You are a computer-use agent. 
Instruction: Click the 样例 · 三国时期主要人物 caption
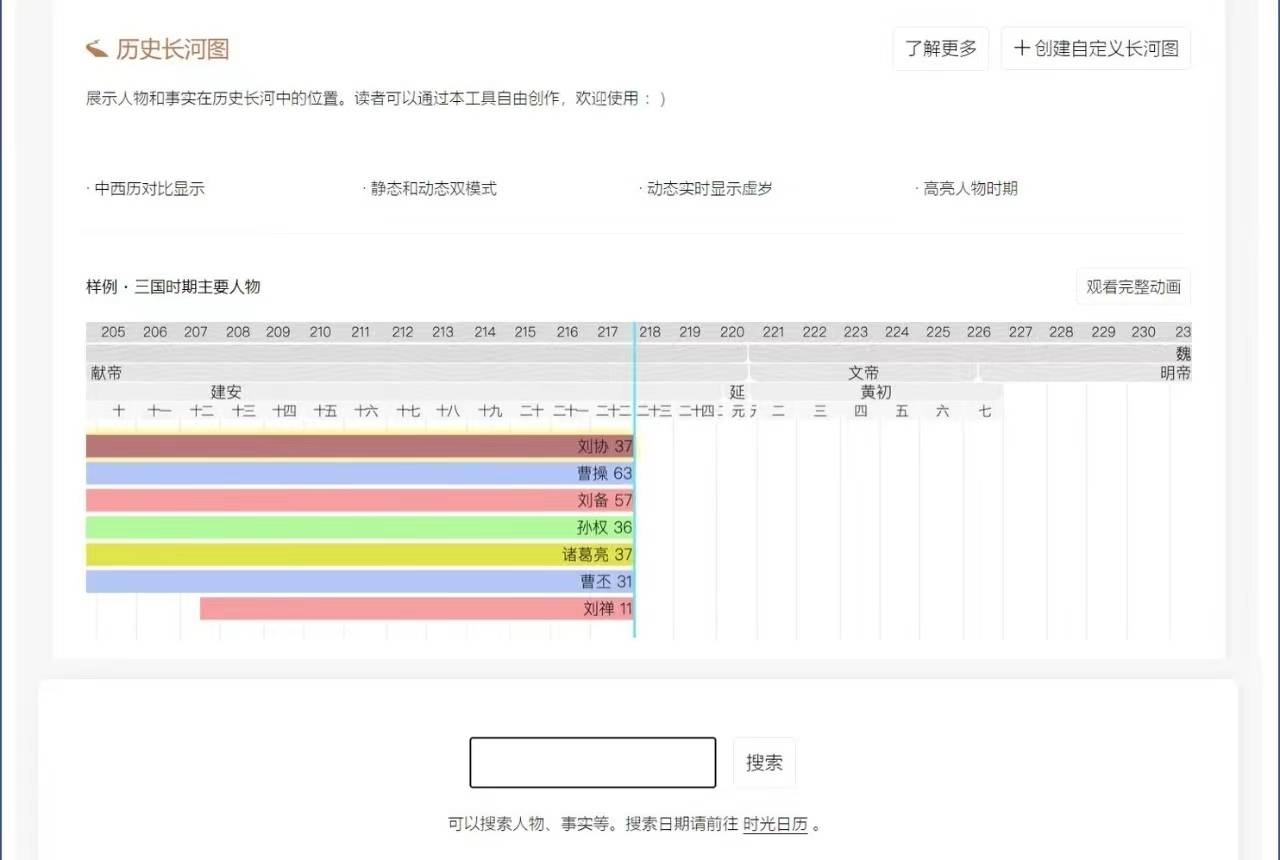(x=173, y=287)
